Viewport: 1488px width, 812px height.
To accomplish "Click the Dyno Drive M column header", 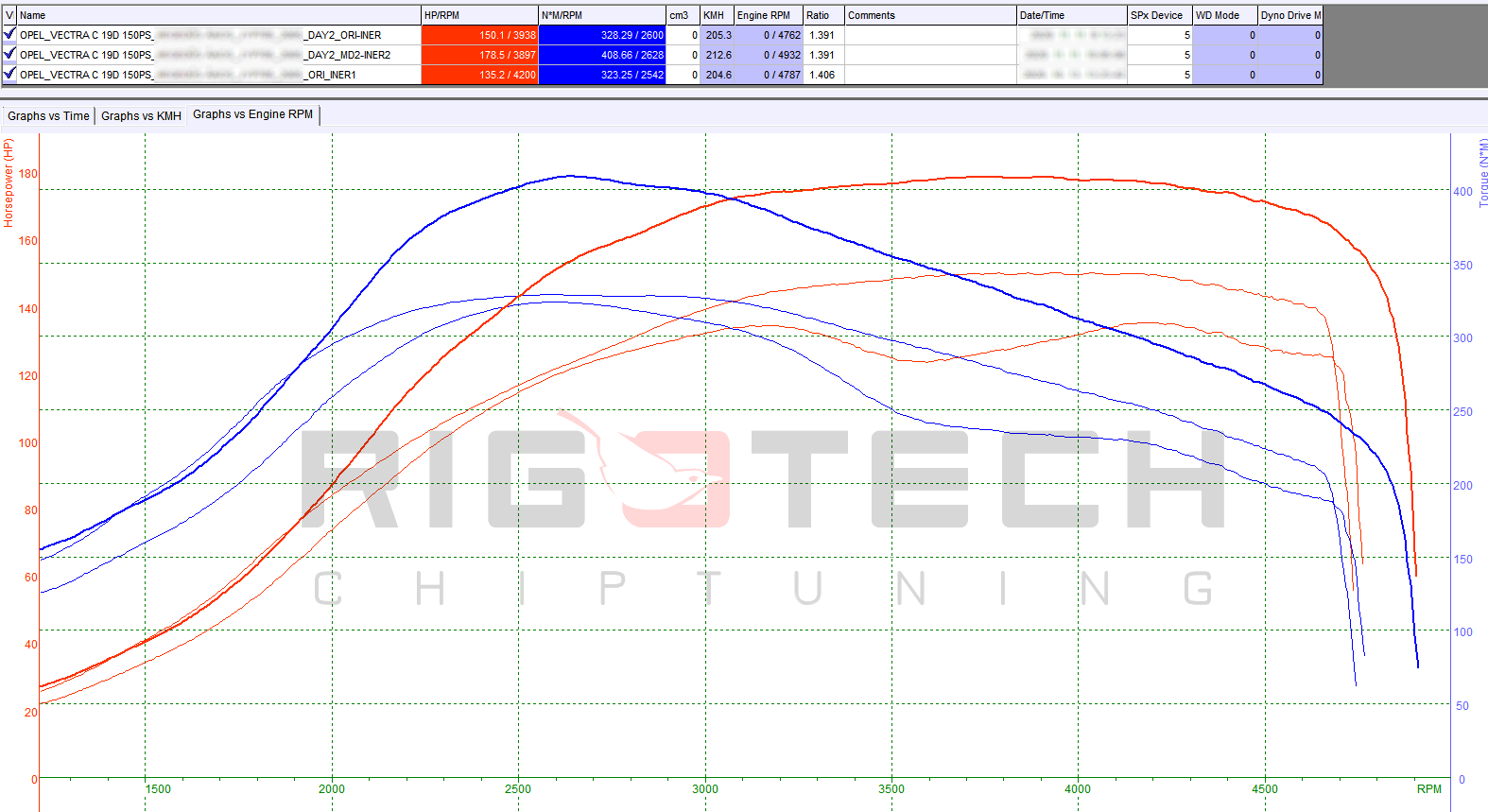I will pos(1290,15).
